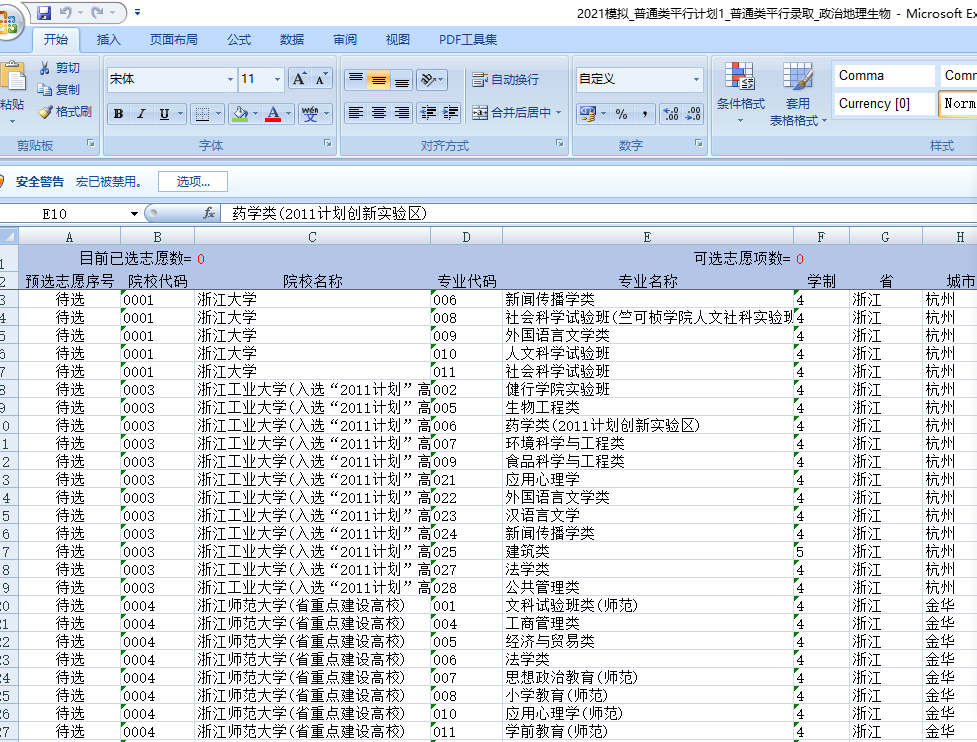Viewport: 977px width, 742px height.
Task: Click the 选项... security options button
Action: pyautogui.click(x=192, y=182)
